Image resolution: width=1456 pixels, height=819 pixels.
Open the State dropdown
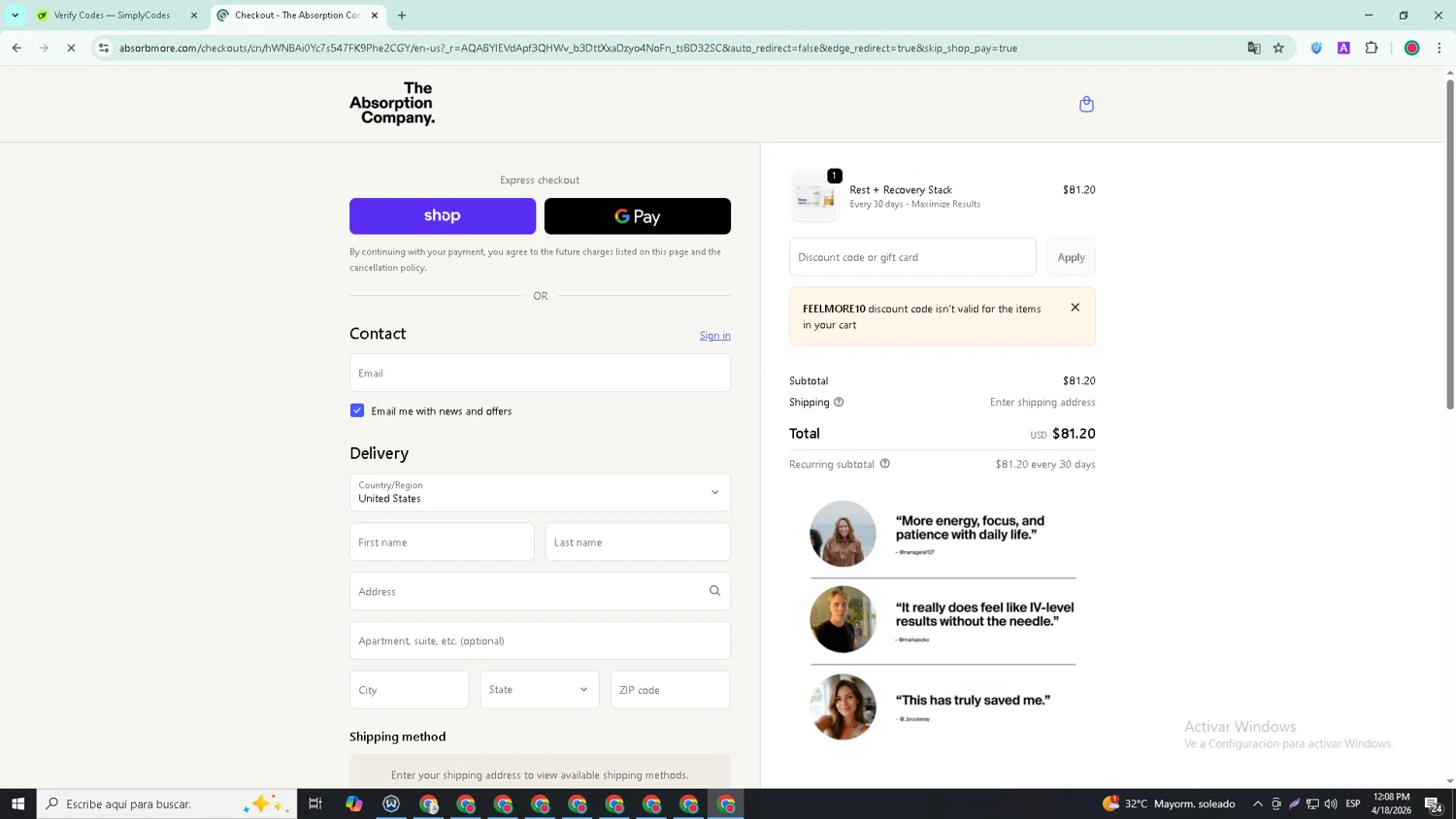(539, 690)
